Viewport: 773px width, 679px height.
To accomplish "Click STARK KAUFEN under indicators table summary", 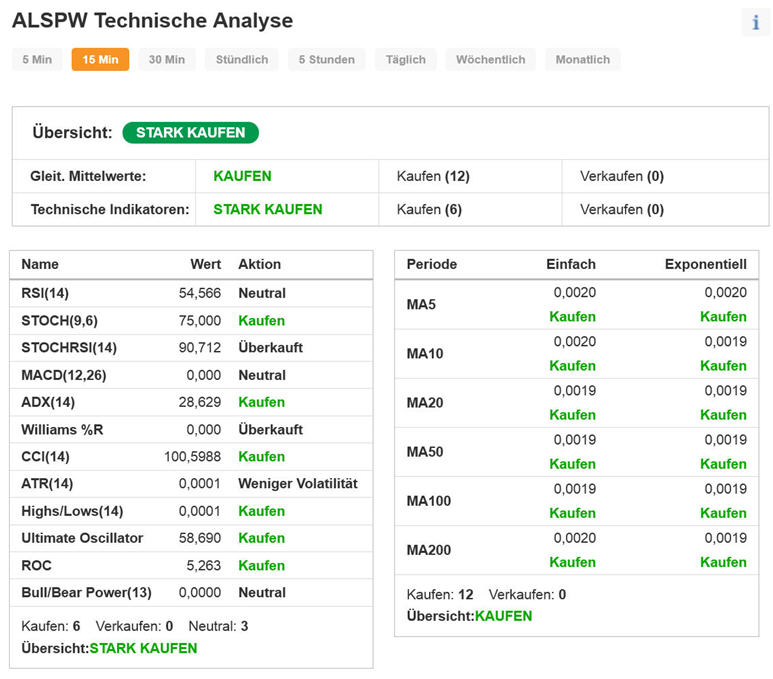I will (x=143, y=648).
